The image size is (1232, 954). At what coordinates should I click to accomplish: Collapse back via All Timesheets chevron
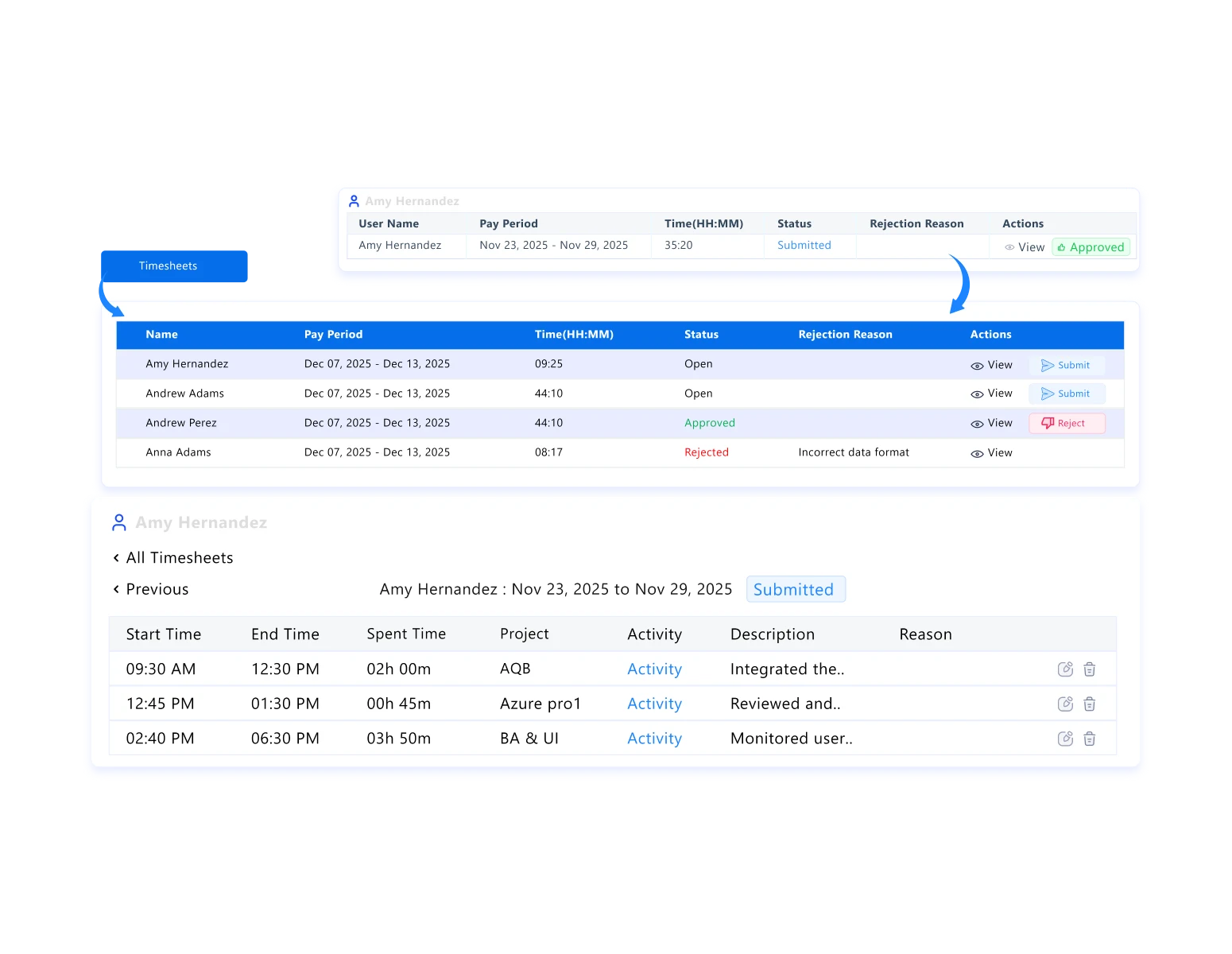(116, 557)
